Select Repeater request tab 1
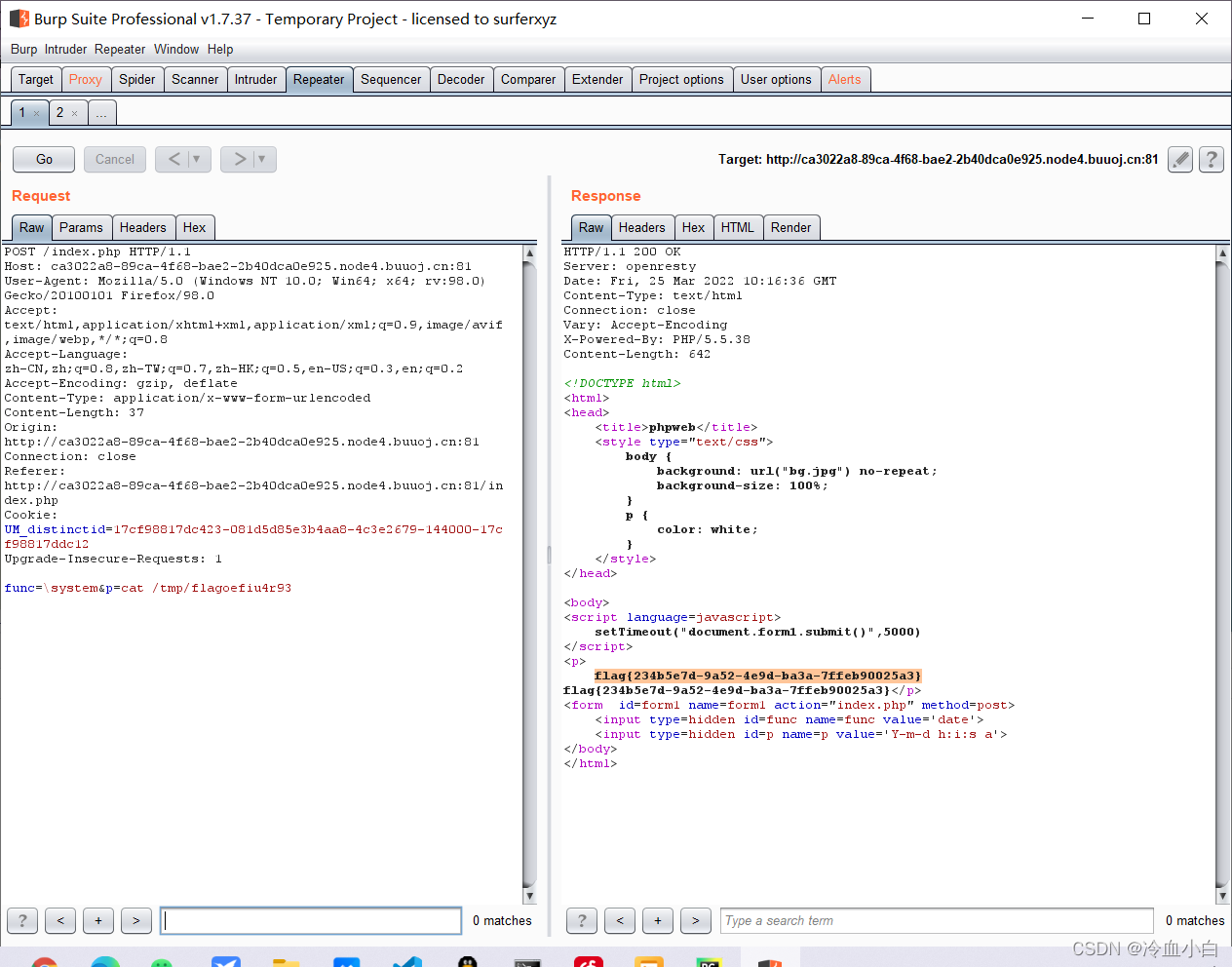Image resolution: width=1232 pixels, height=967 pixels. pyautogui.click(x=22, y=112)
